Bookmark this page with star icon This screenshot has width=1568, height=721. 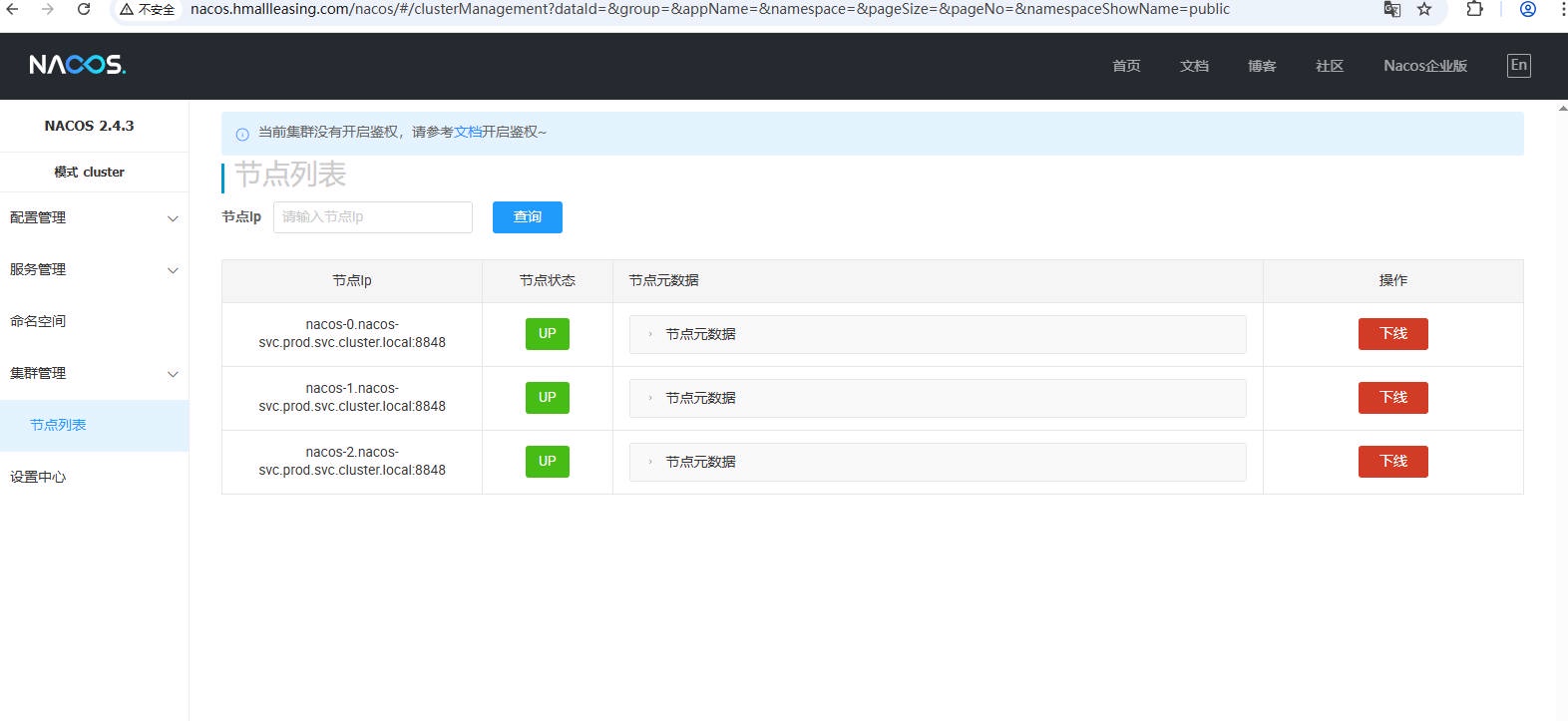pos(1424,9)
